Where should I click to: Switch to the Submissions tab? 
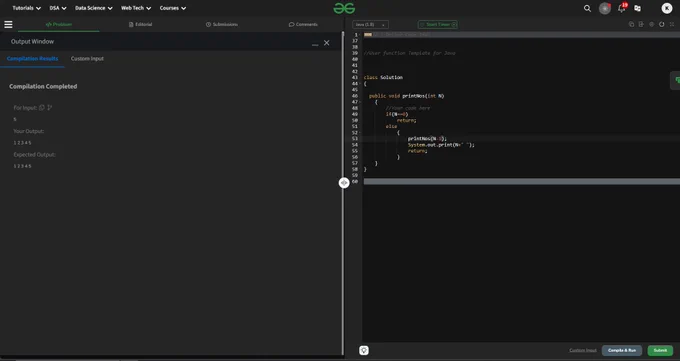222,24
